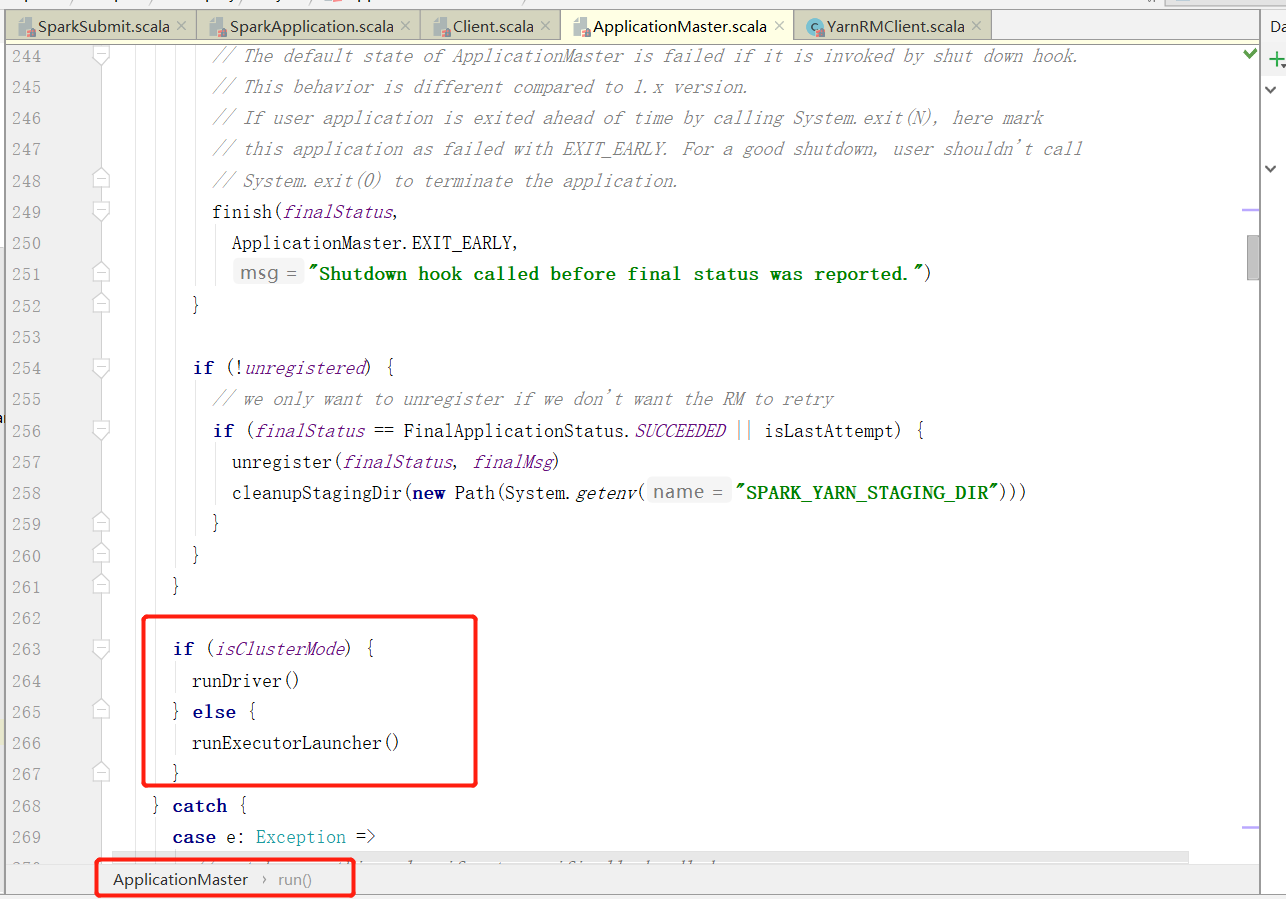Screen dimensions: 1286x899
Task: Click the runExecutorLauncher() call
Action: tap(296, 742)
